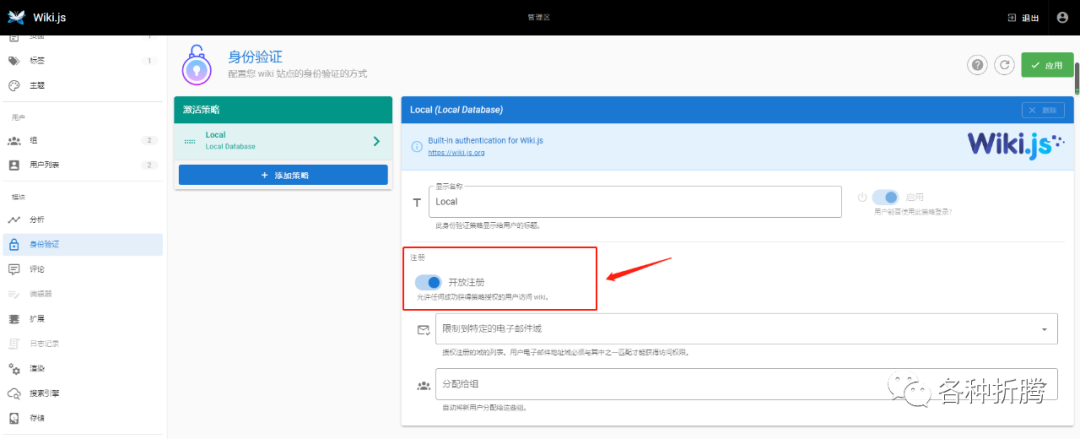The height and width of the screenshot is (439, 1080).
Task: Click the envelope icon beside the email domain field
Action: click(x=423, y=330)
